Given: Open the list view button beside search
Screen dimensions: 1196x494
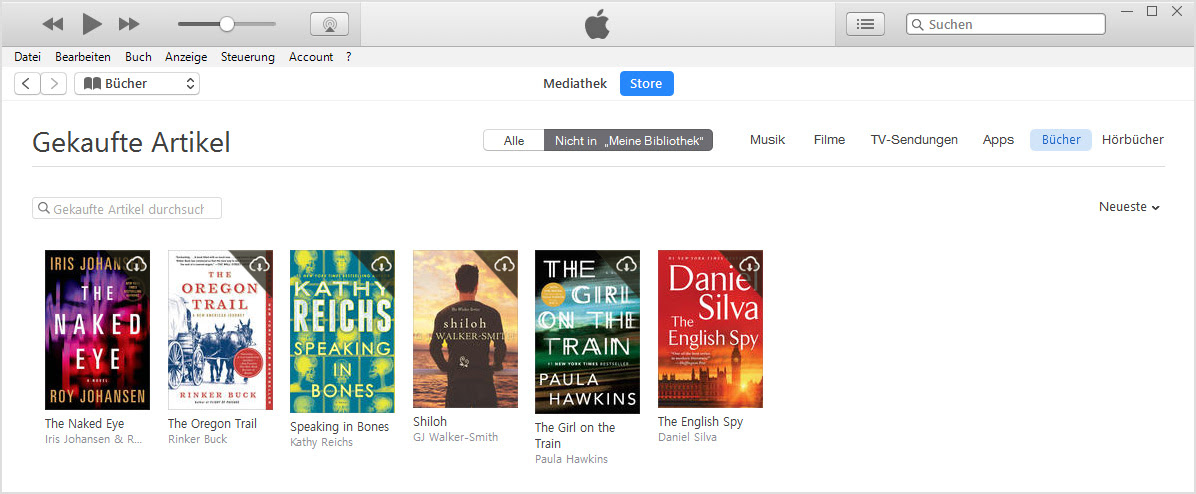Looking at the screenshot, I should coord(866,24).
